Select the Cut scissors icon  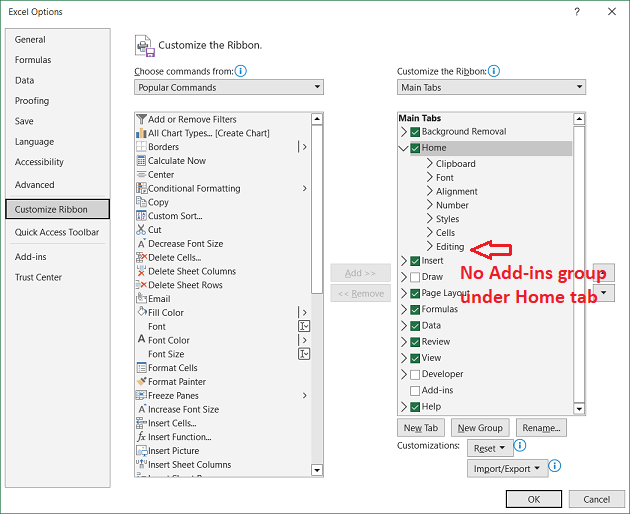pos(141,229)
